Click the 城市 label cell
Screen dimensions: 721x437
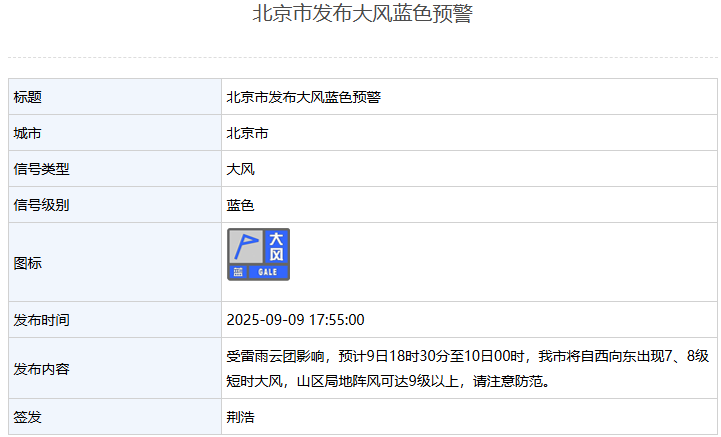115,133
